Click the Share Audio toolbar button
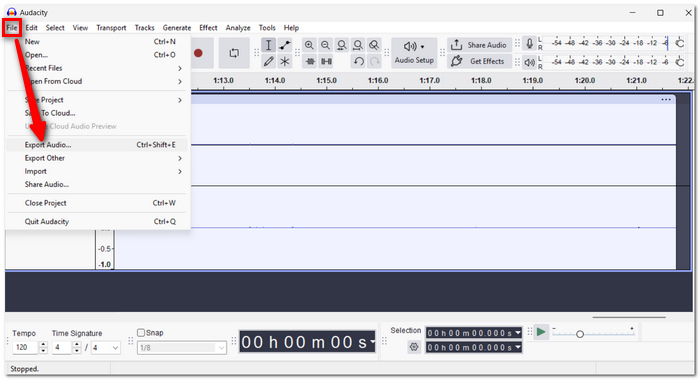700x380 pixels. (479, 45)
